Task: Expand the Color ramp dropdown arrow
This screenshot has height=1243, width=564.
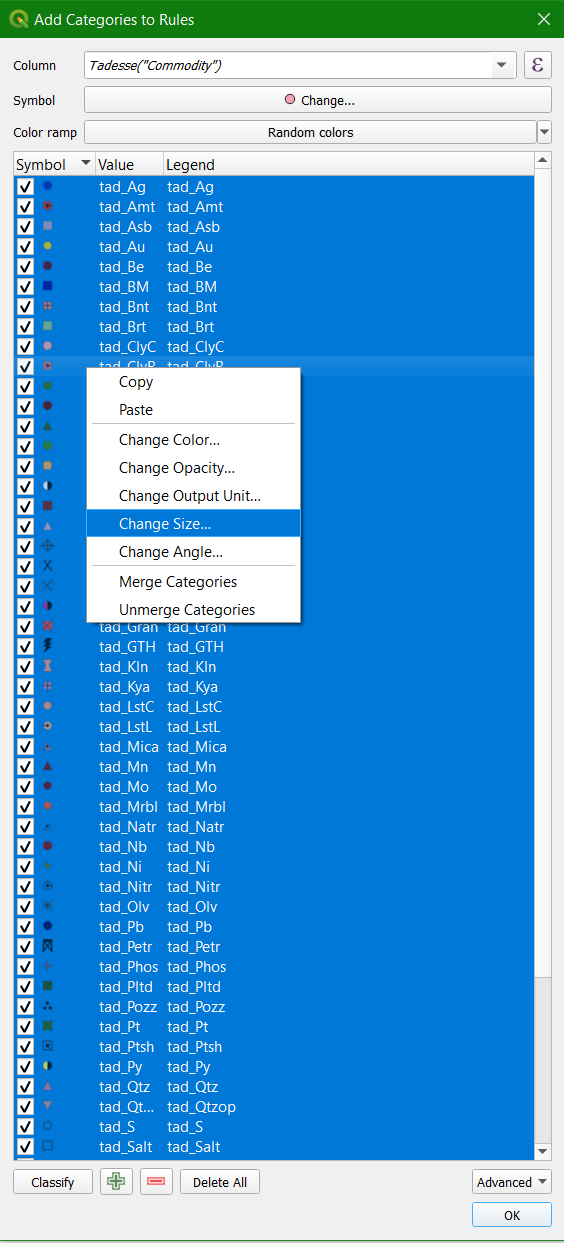Action: (x=544, y=132)
